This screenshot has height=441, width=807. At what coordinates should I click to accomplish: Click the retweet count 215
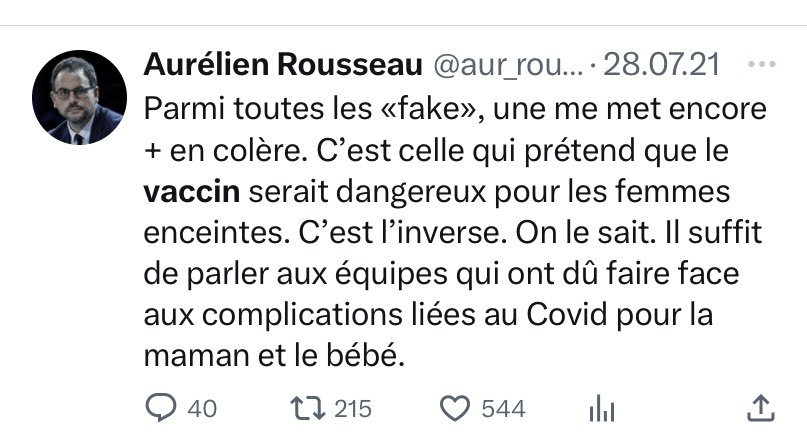click(351, 408)
